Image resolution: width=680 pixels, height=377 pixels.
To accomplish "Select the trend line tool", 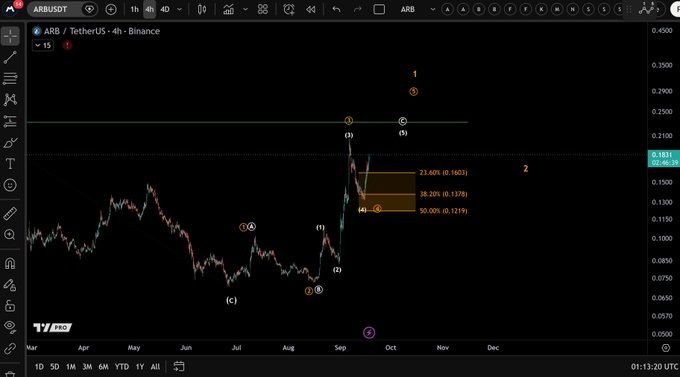I will pyautogui.click(x=10, y=58).
